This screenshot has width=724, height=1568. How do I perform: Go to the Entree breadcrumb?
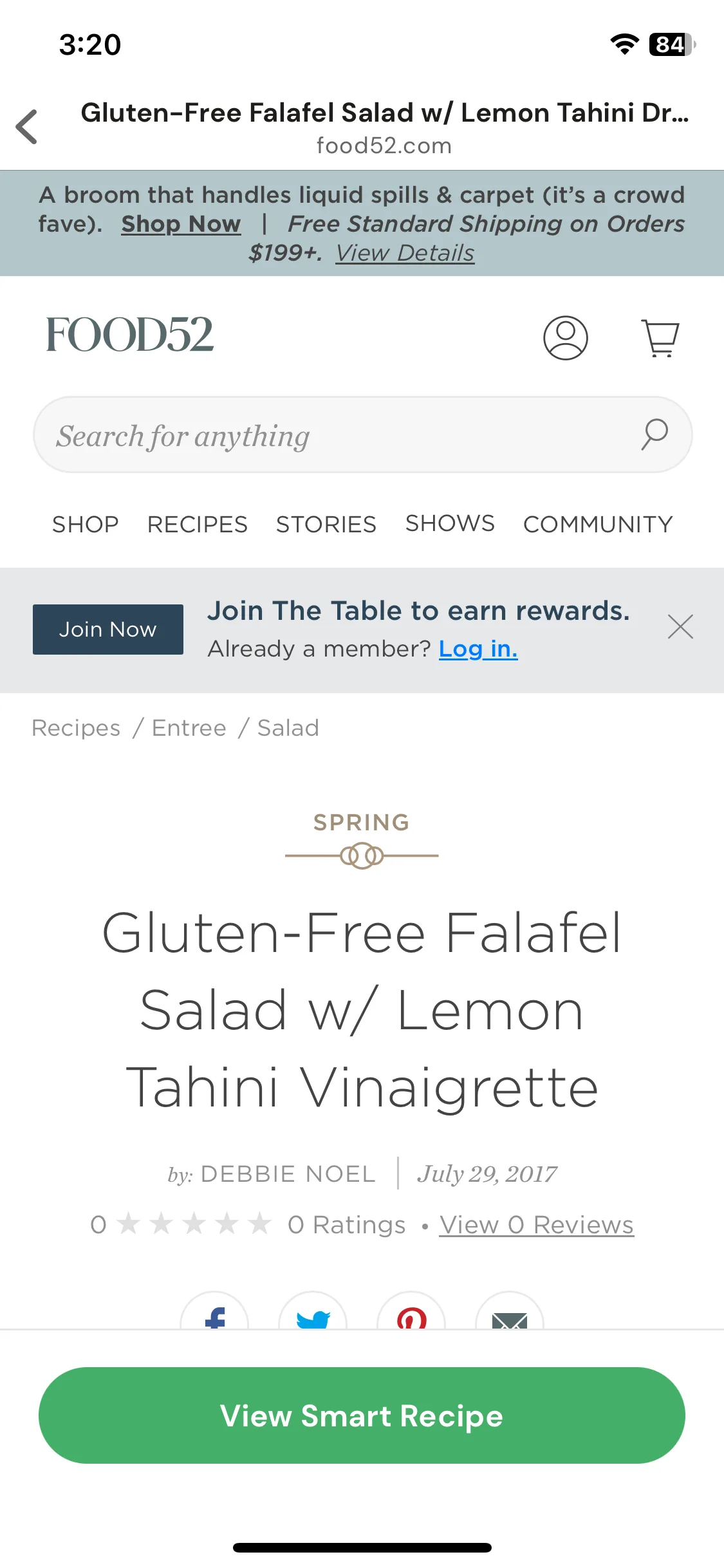[189, 728]
